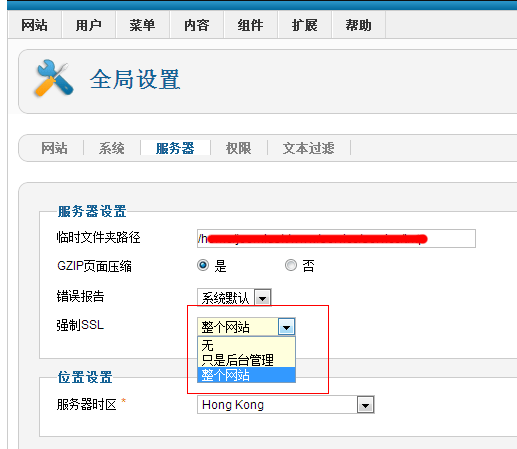This screenshot has width=517, height=449.
Task: Click the global configuration tools icon
Action: pos(53,78)
